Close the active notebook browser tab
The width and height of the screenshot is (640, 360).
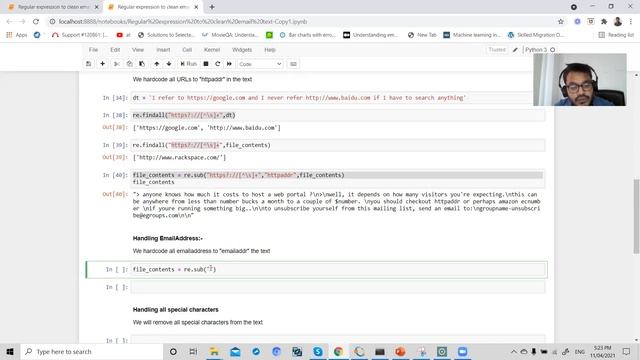click(196, 7)
